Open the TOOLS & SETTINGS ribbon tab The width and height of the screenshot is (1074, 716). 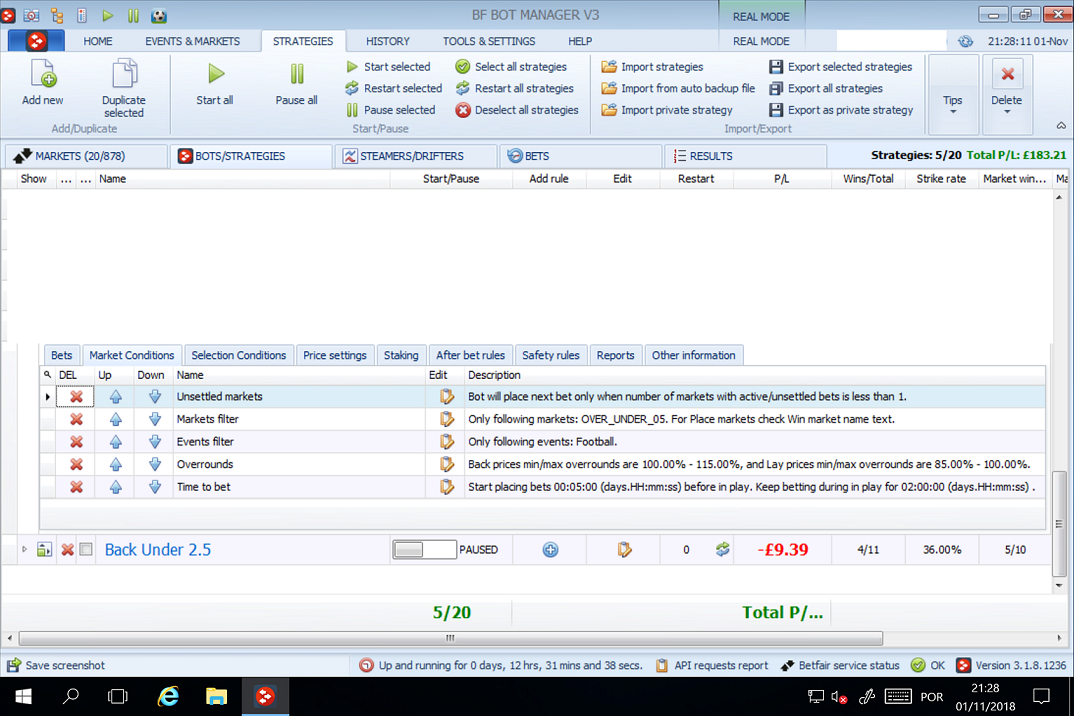489,41
